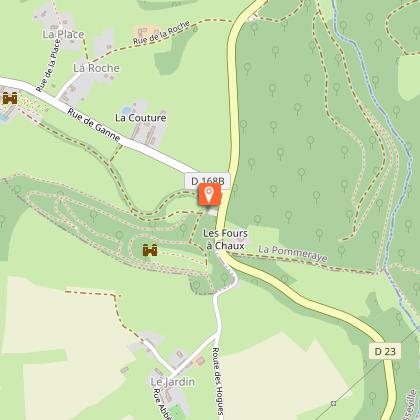Click the Rue de Ganne street label

pyautogui.click(x=94, y=125)
